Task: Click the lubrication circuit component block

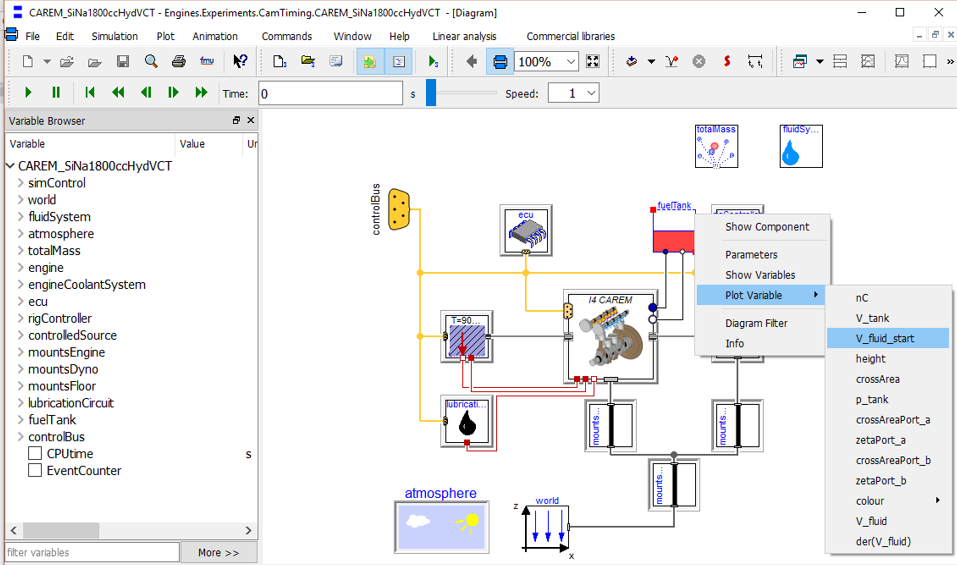Action: 466,421
